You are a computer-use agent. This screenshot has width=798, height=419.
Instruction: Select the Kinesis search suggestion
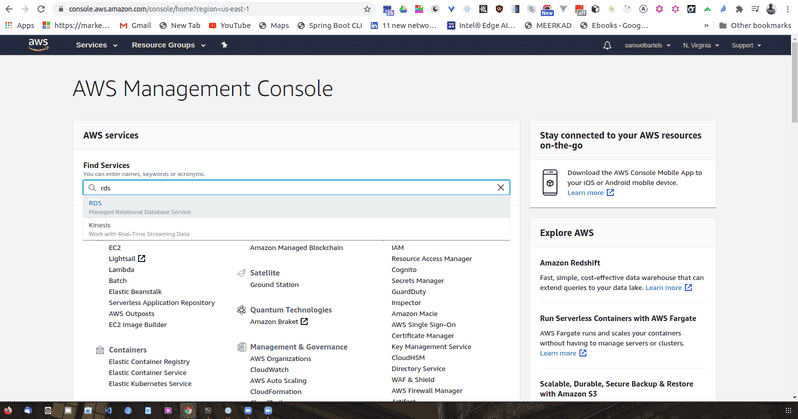[x=296, y=229]
